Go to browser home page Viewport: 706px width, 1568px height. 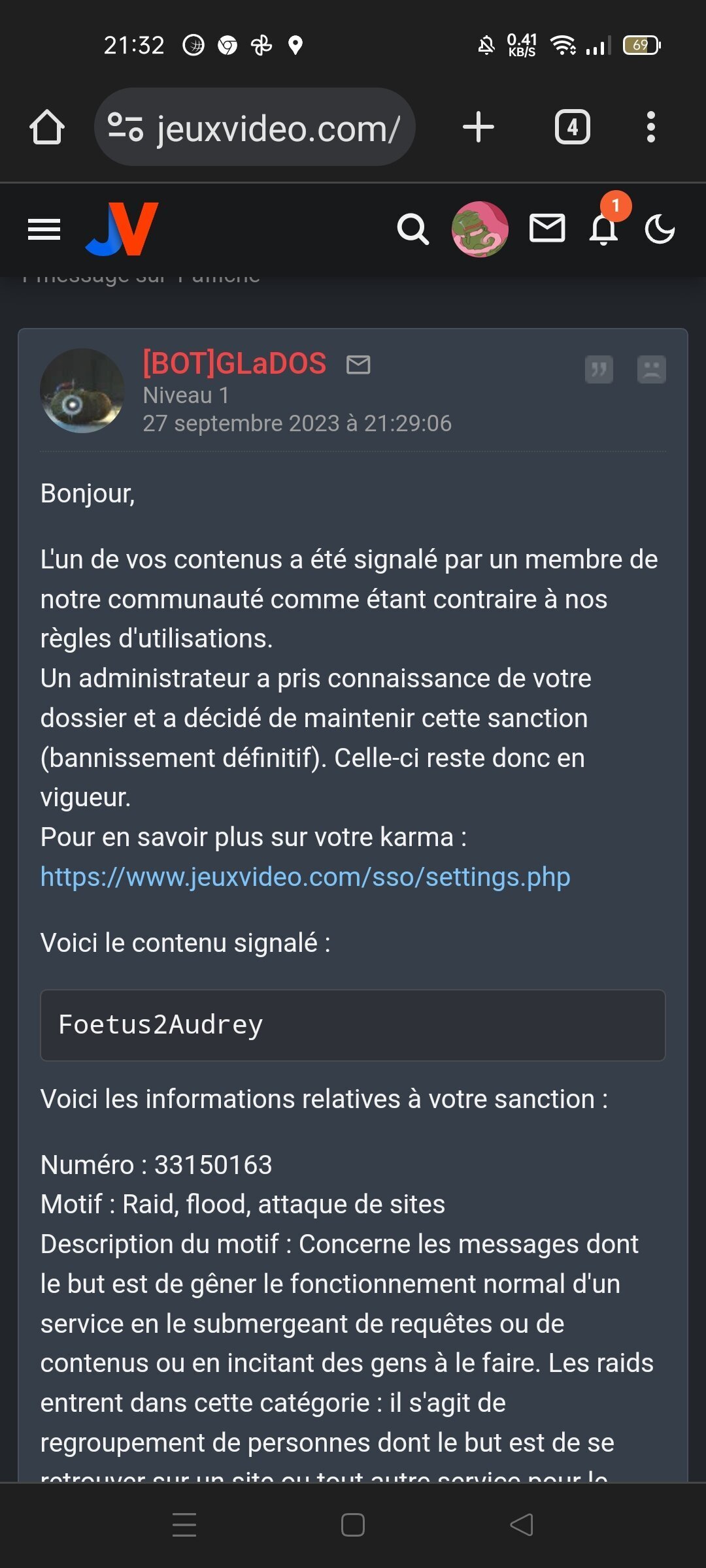pyautogui.click(x=47, y=127)
